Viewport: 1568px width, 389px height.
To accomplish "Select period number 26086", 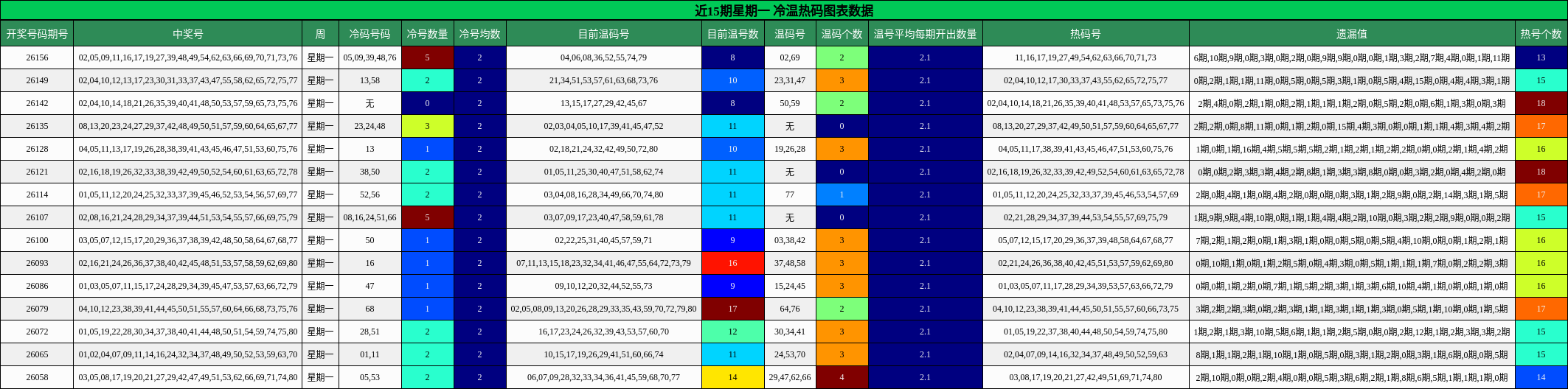I will pos(37,286).
